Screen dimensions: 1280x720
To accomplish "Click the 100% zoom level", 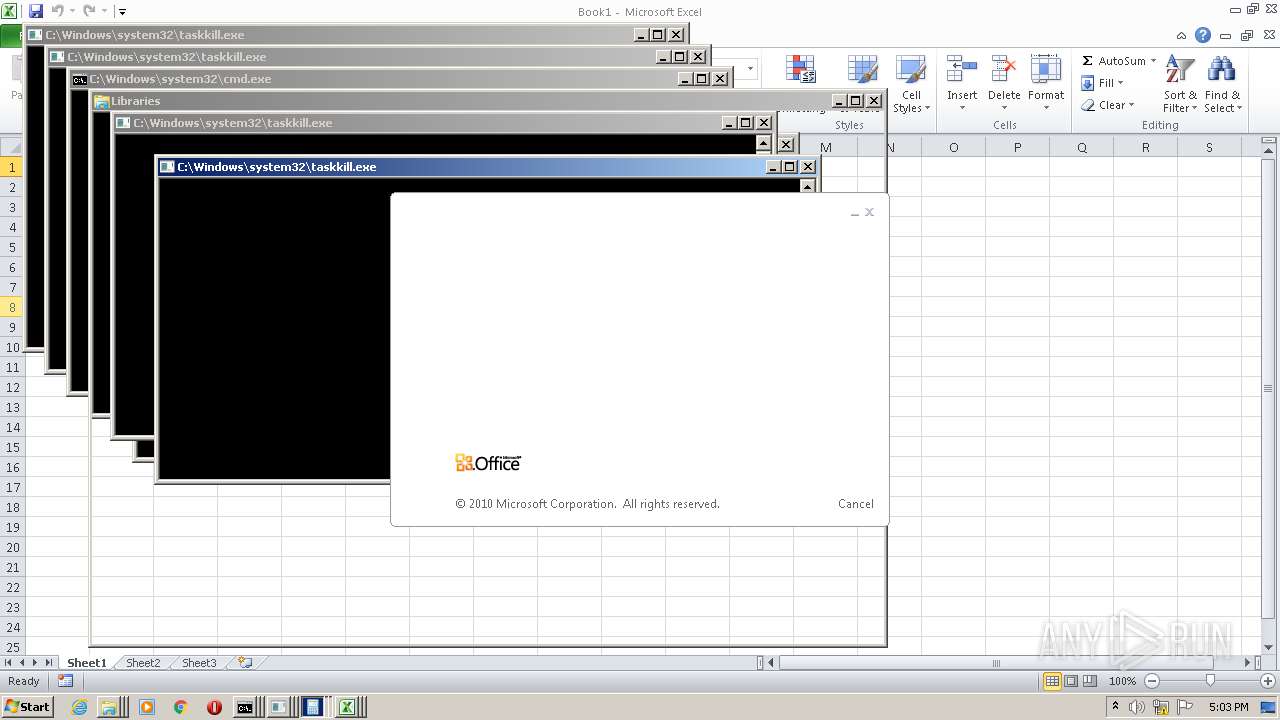I will pyautogui.click(x=1122, y=681).
